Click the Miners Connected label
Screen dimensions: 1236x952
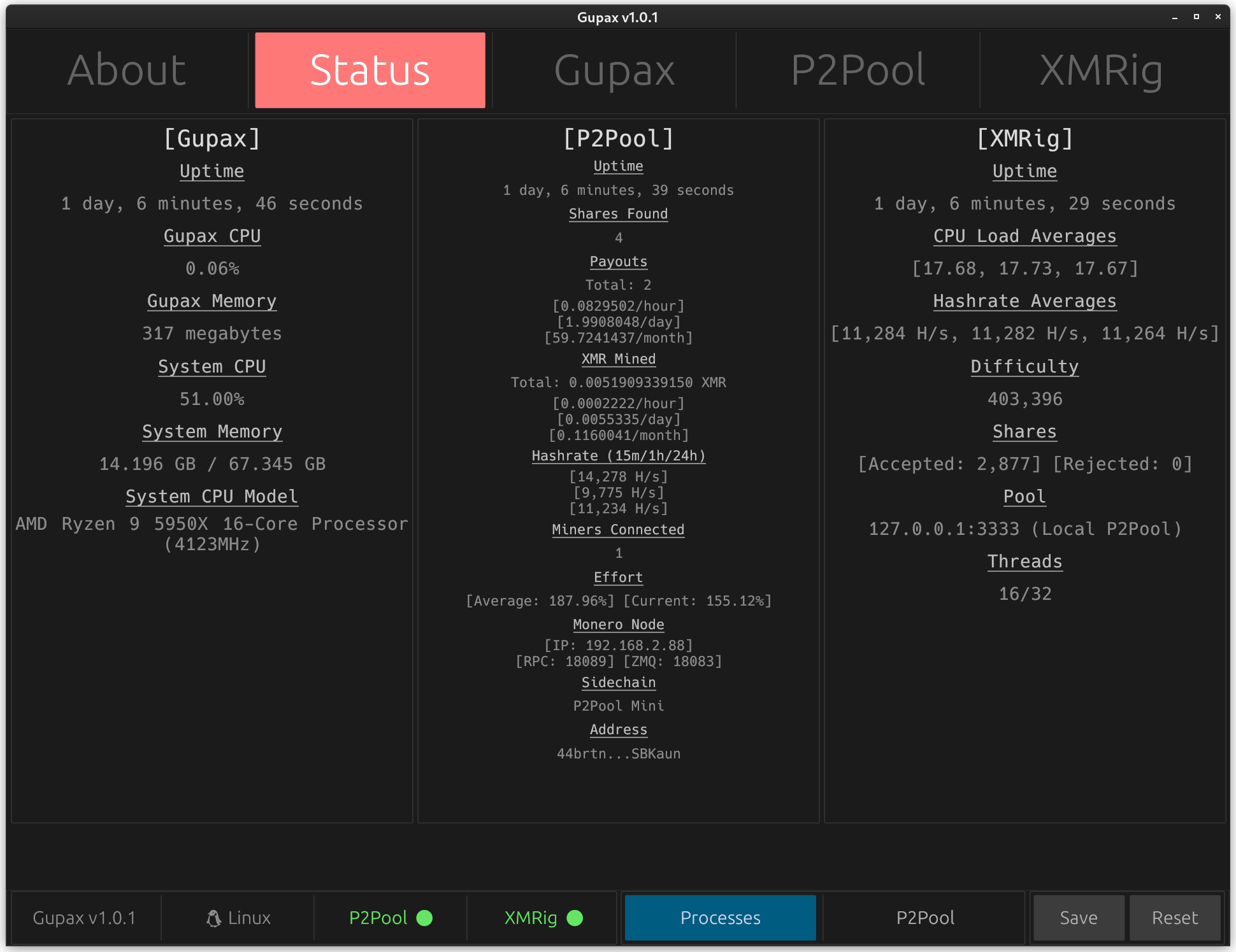point(619,529)
